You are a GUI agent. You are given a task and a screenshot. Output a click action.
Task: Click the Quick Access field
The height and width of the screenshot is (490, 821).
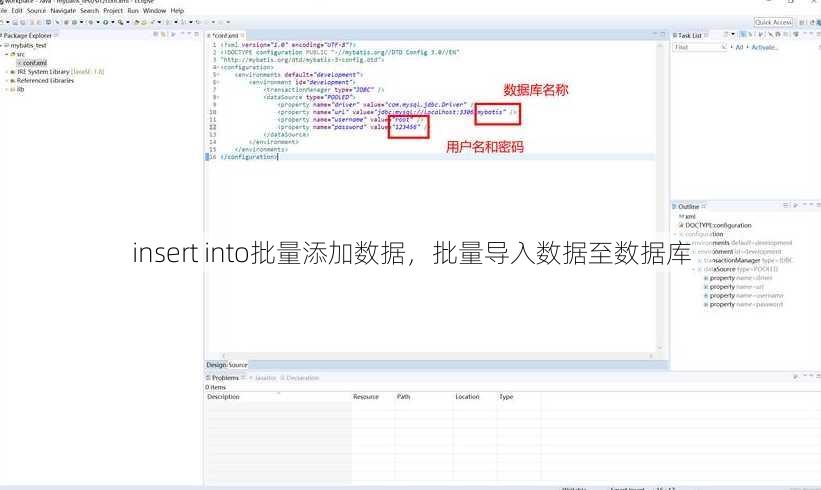(x=773, y=22)
